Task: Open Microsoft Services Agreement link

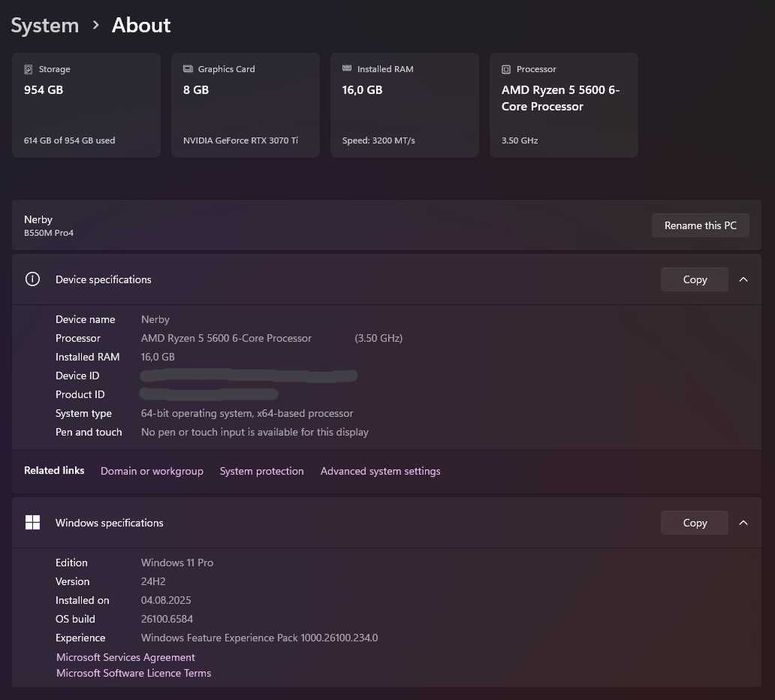Action: pyautogui.click(x=126, y=657)
